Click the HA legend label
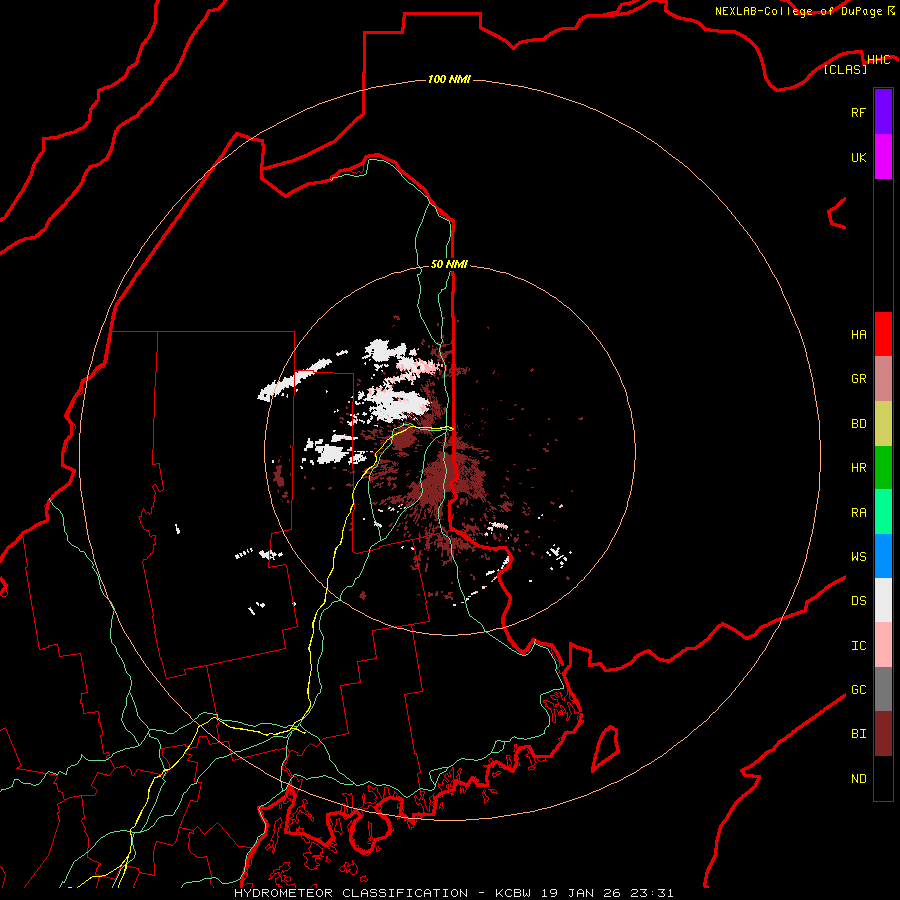This screenshot has height=900, width=900. [x=858, y=334]
